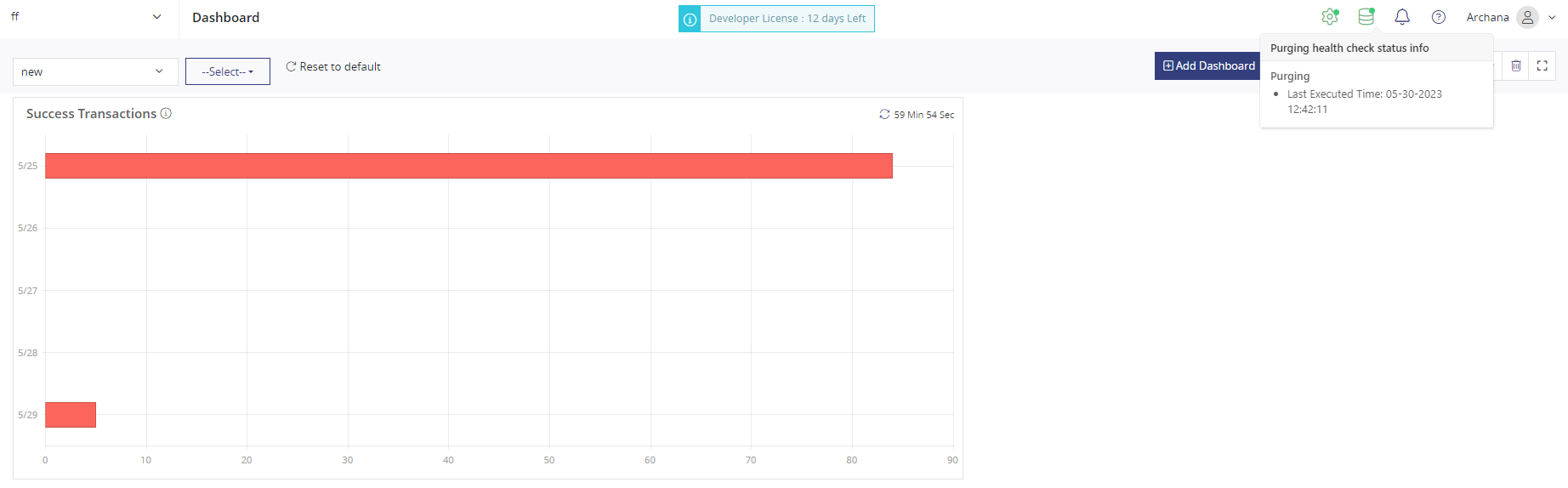Expand the user menu chevron beside Archana

[1553, 17]
